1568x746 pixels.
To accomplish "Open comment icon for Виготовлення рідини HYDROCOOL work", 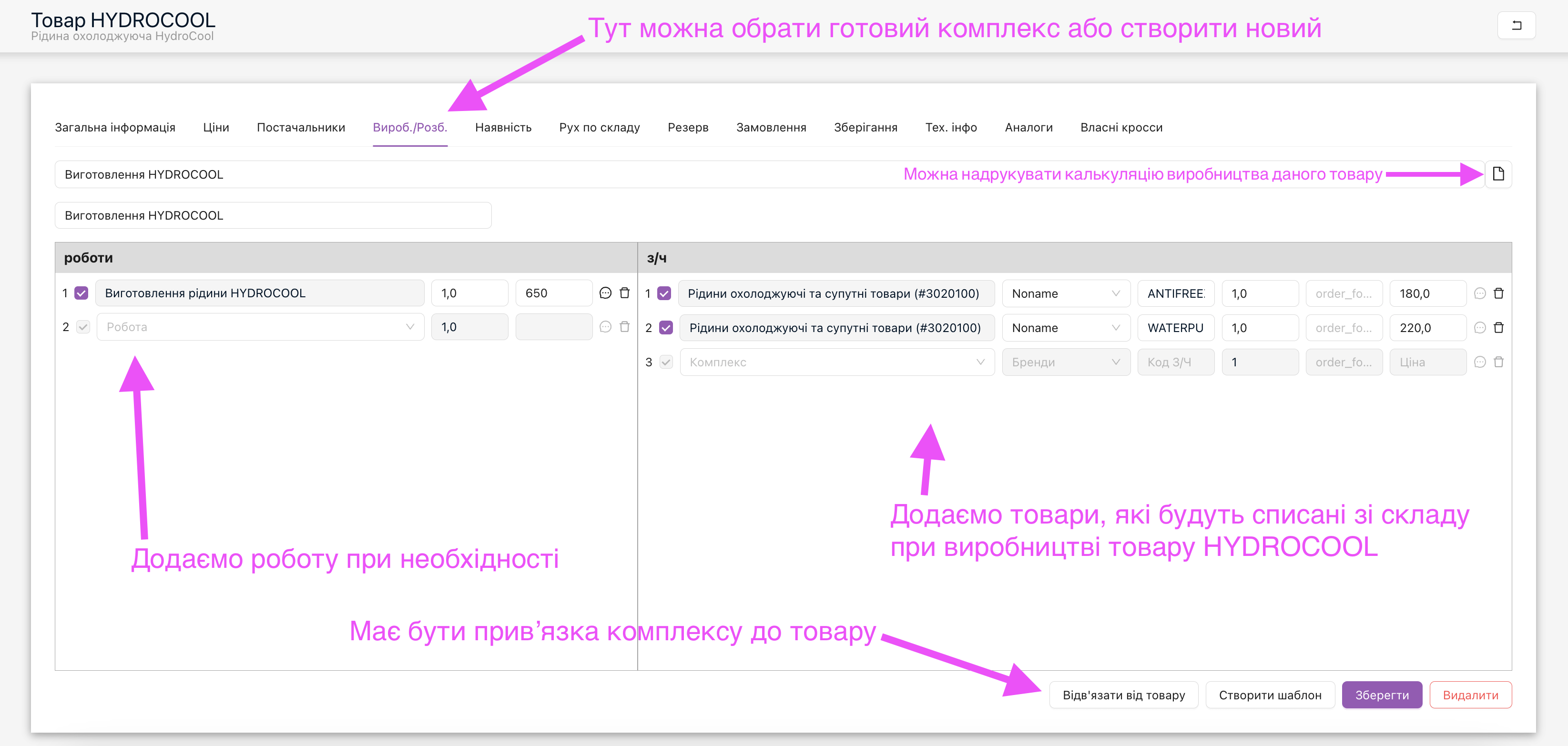I will [x=605, y=293].
